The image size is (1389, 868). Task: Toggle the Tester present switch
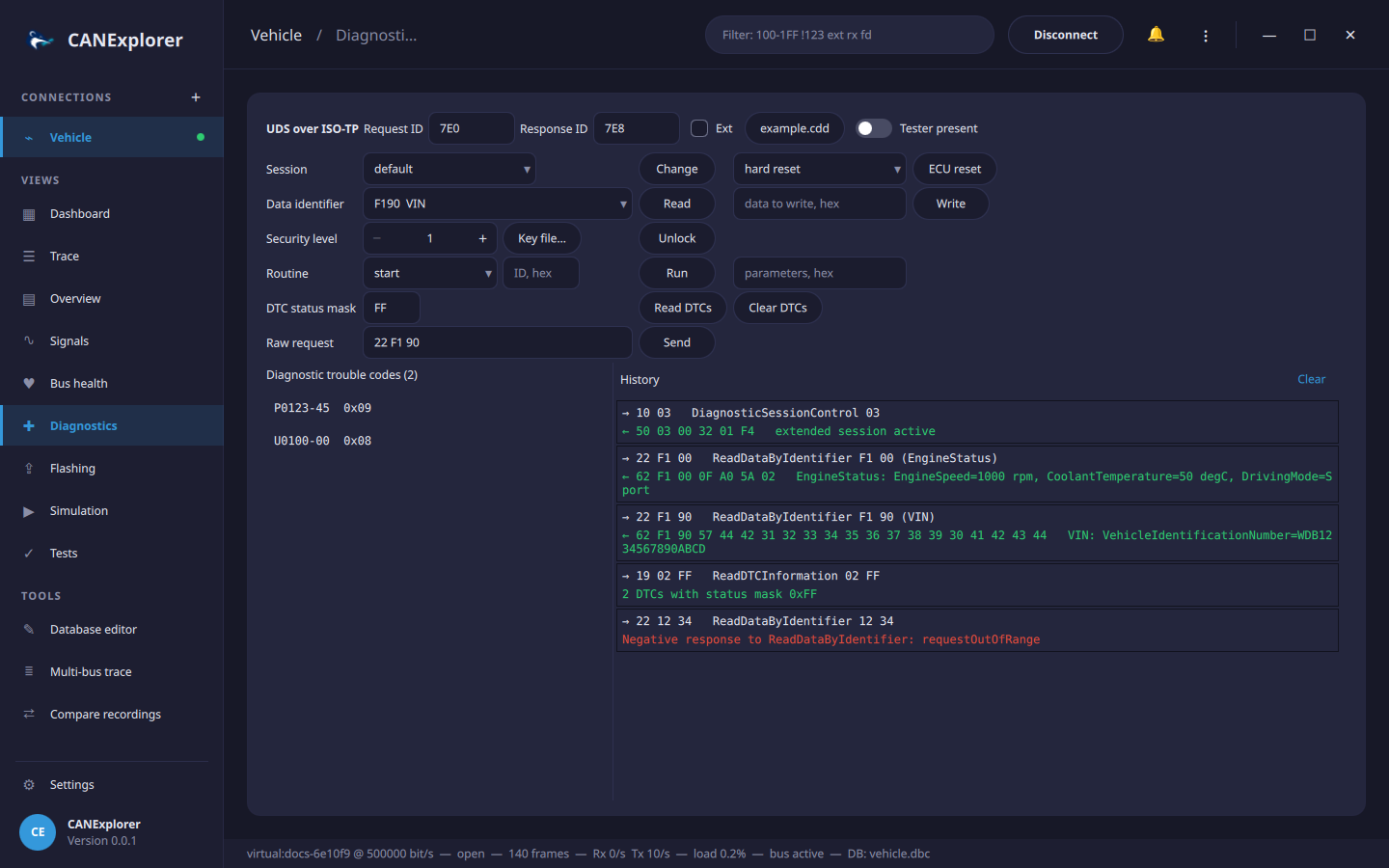(874, 128)
